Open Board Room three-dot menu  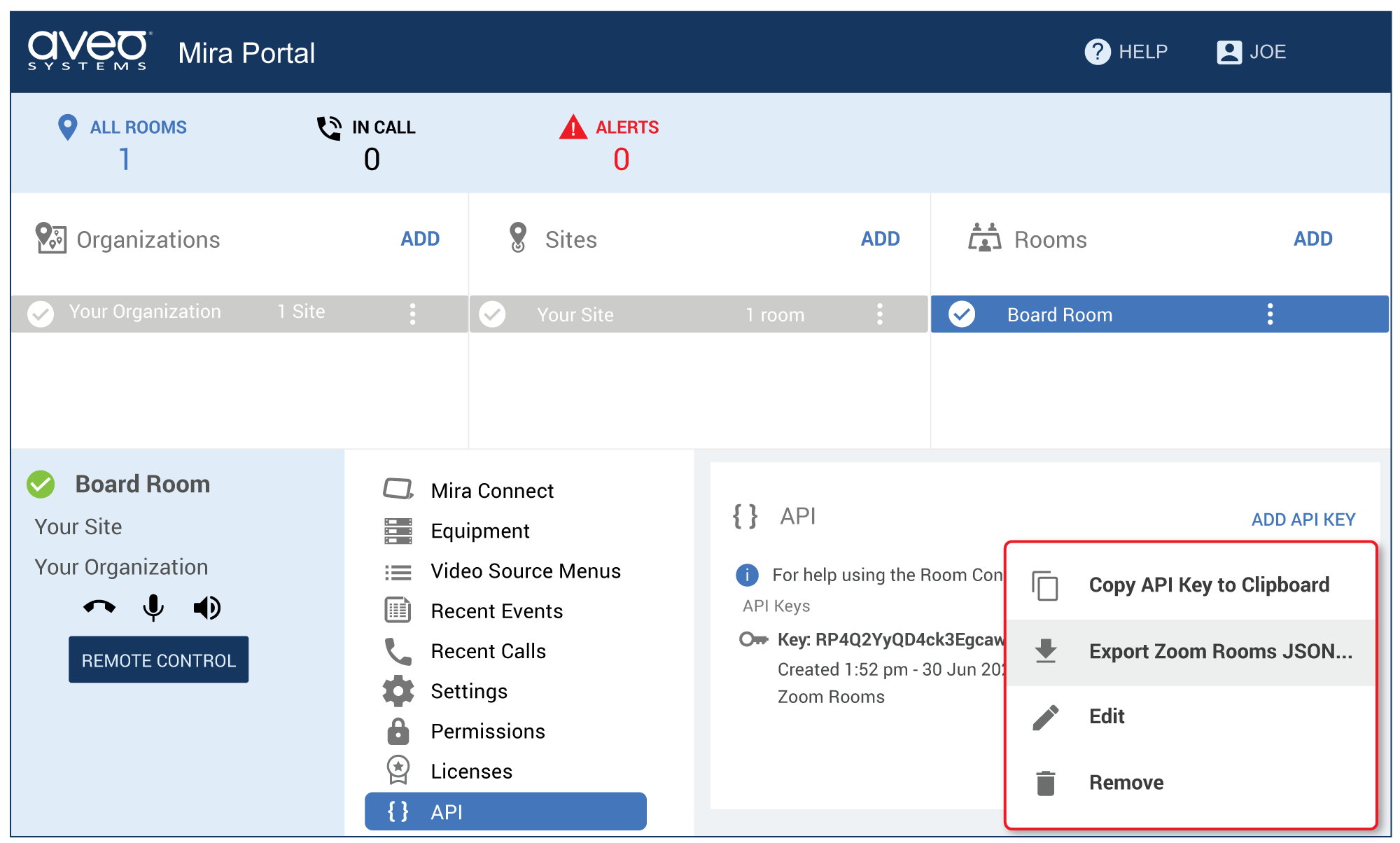(1270, 314)
